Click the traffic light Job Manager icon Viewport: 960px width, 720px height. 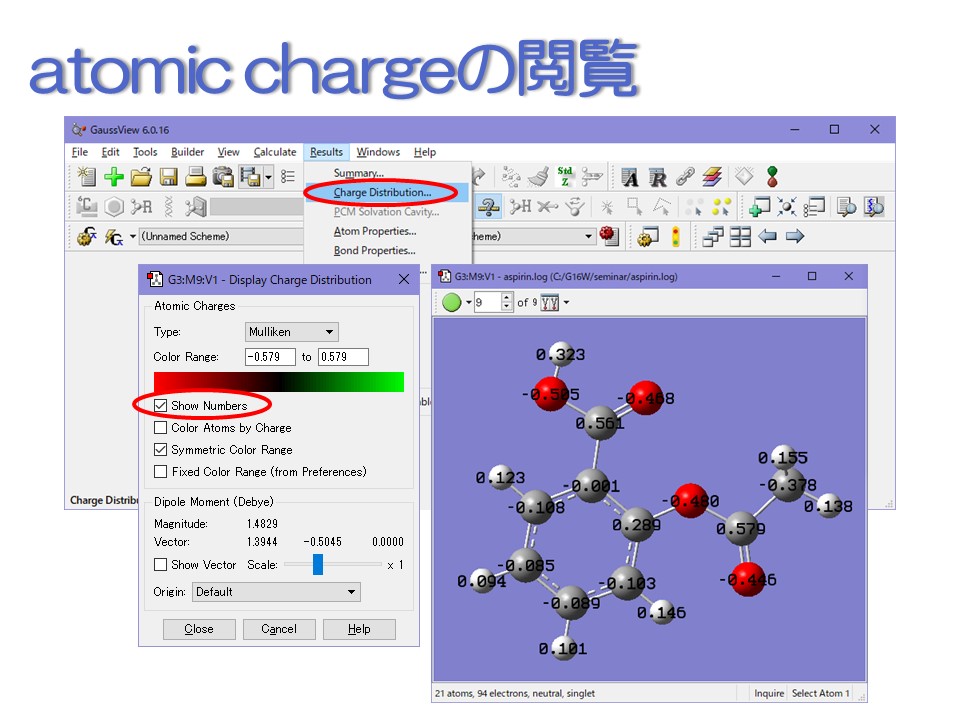[675, 236]
